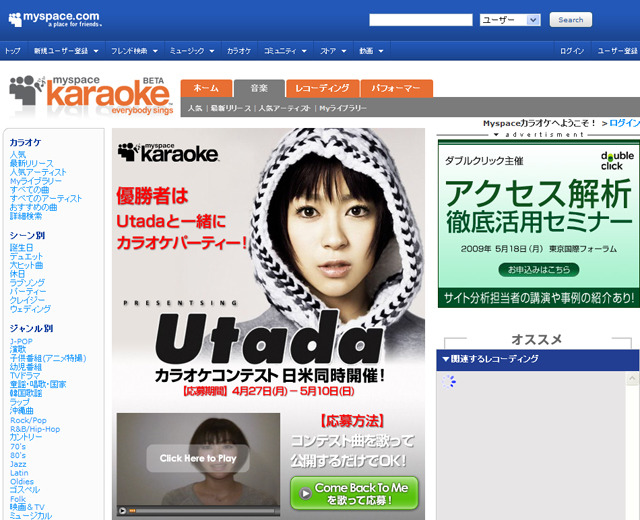Click the Search button
The width and height of the screenshot is (640, 520).
[x=571, y=20]
